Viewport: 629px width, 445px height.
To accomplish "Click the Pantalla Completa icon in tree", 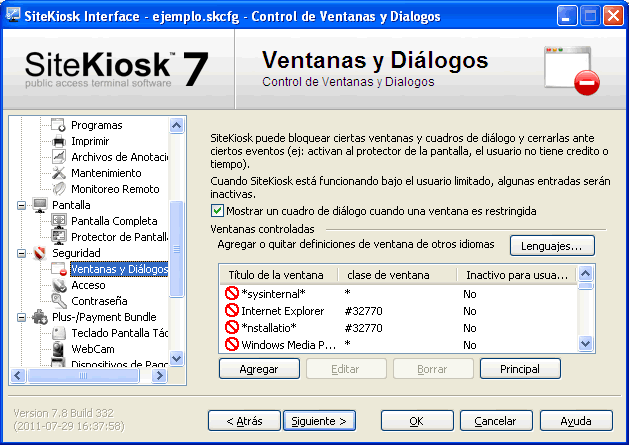I will click(x=59, y=221).
